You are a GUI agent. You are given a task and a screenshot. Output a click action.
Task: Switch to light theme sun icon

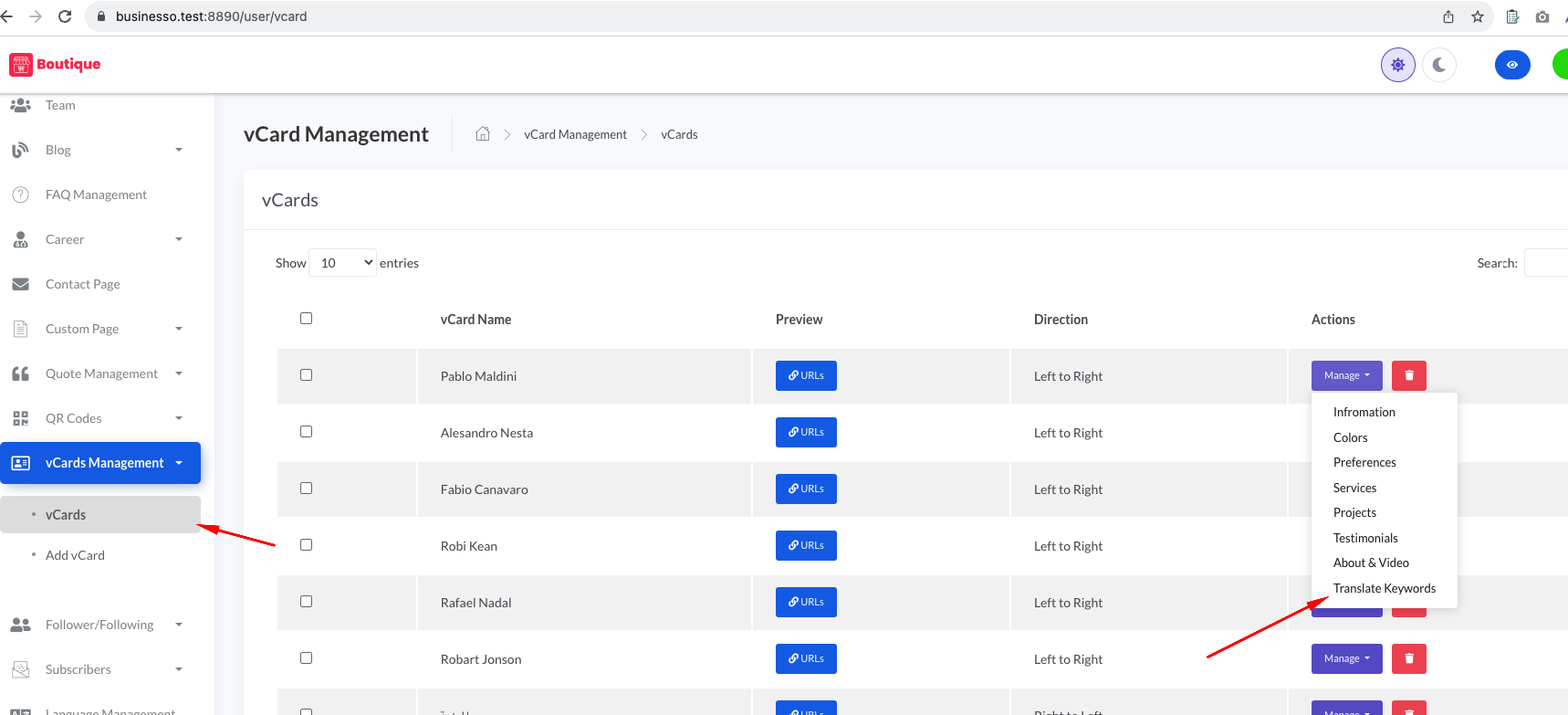click(1398, 65)
